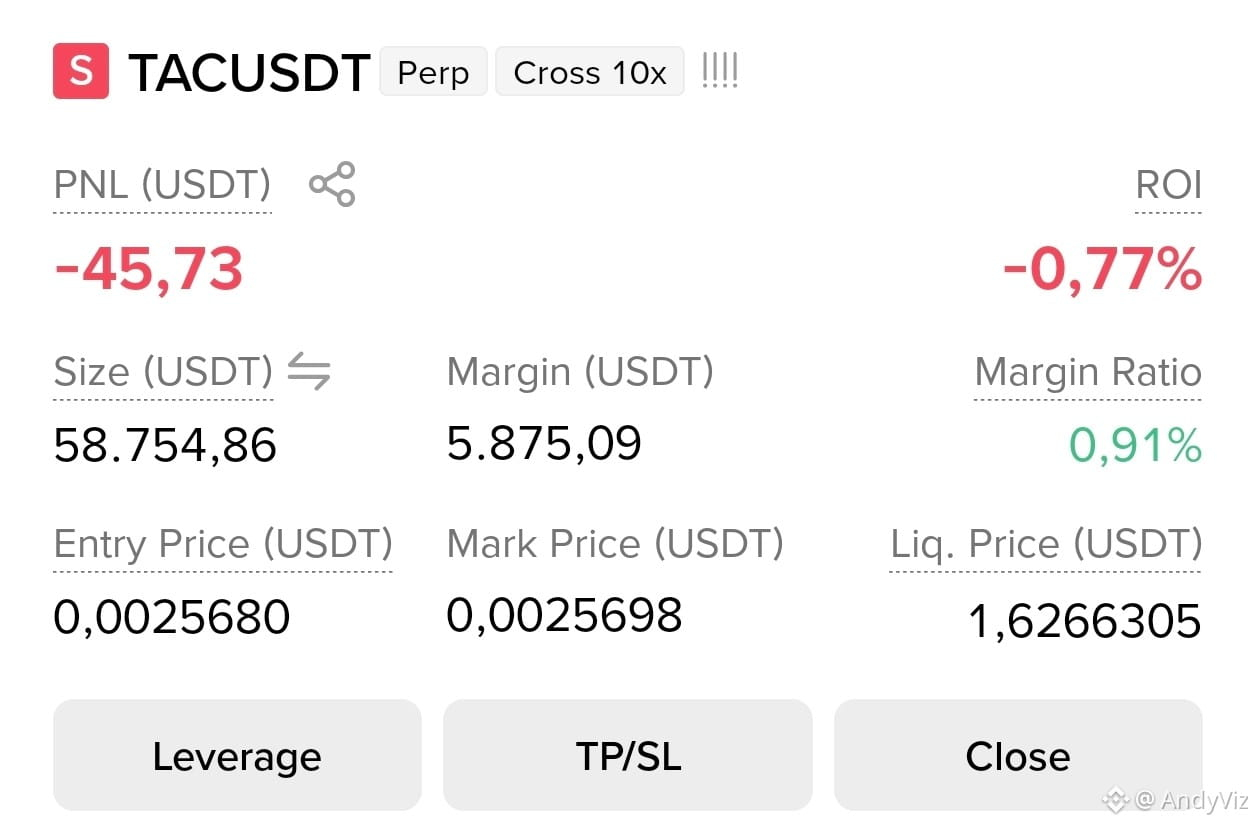Image resolution: width=1256 pixels, height=825 pixels.
Task: Tap the Entry Price (USDT) label
Action: point(223,544)
